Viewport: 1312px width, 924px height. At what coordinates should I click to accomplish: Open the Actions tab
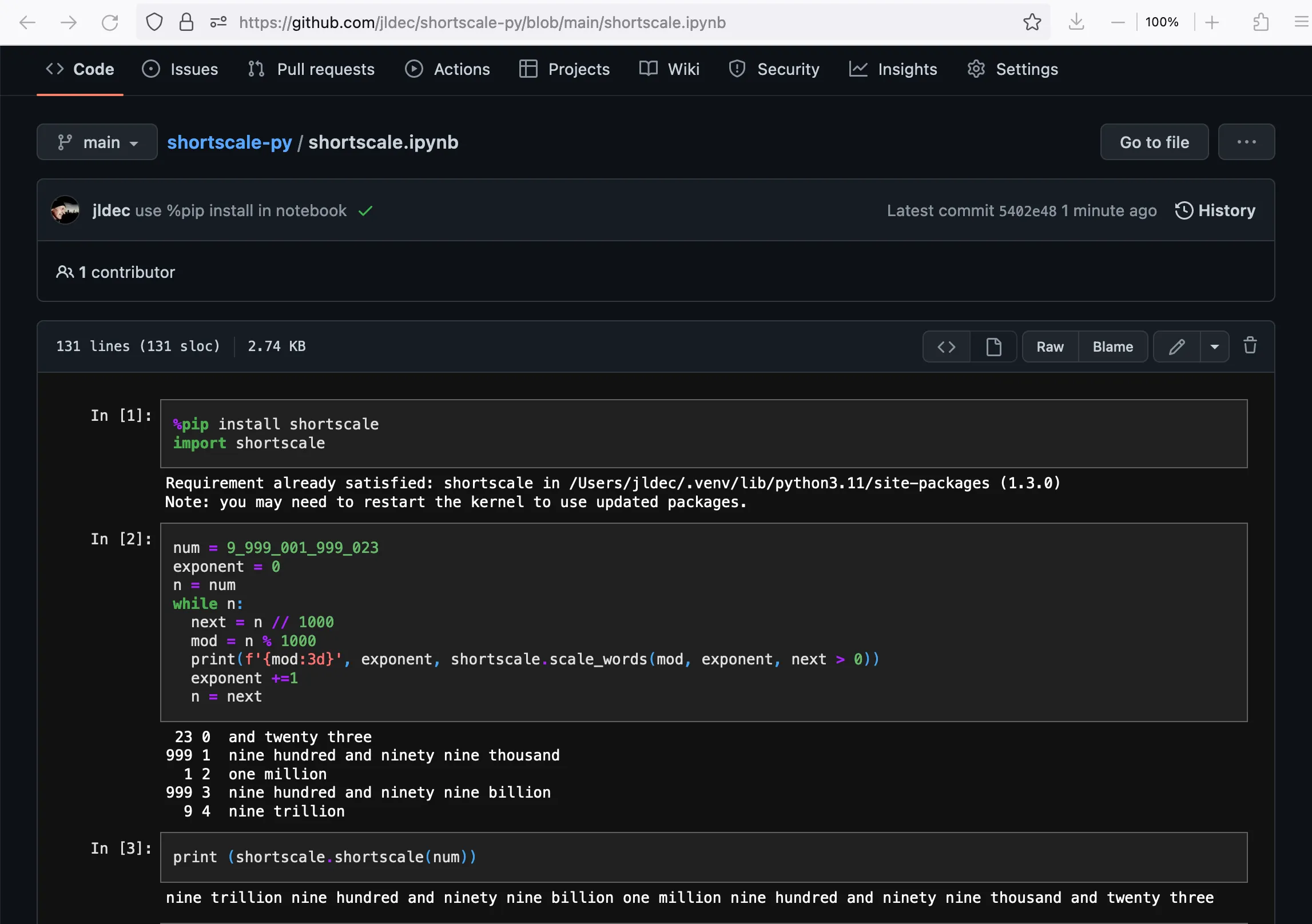448,69
